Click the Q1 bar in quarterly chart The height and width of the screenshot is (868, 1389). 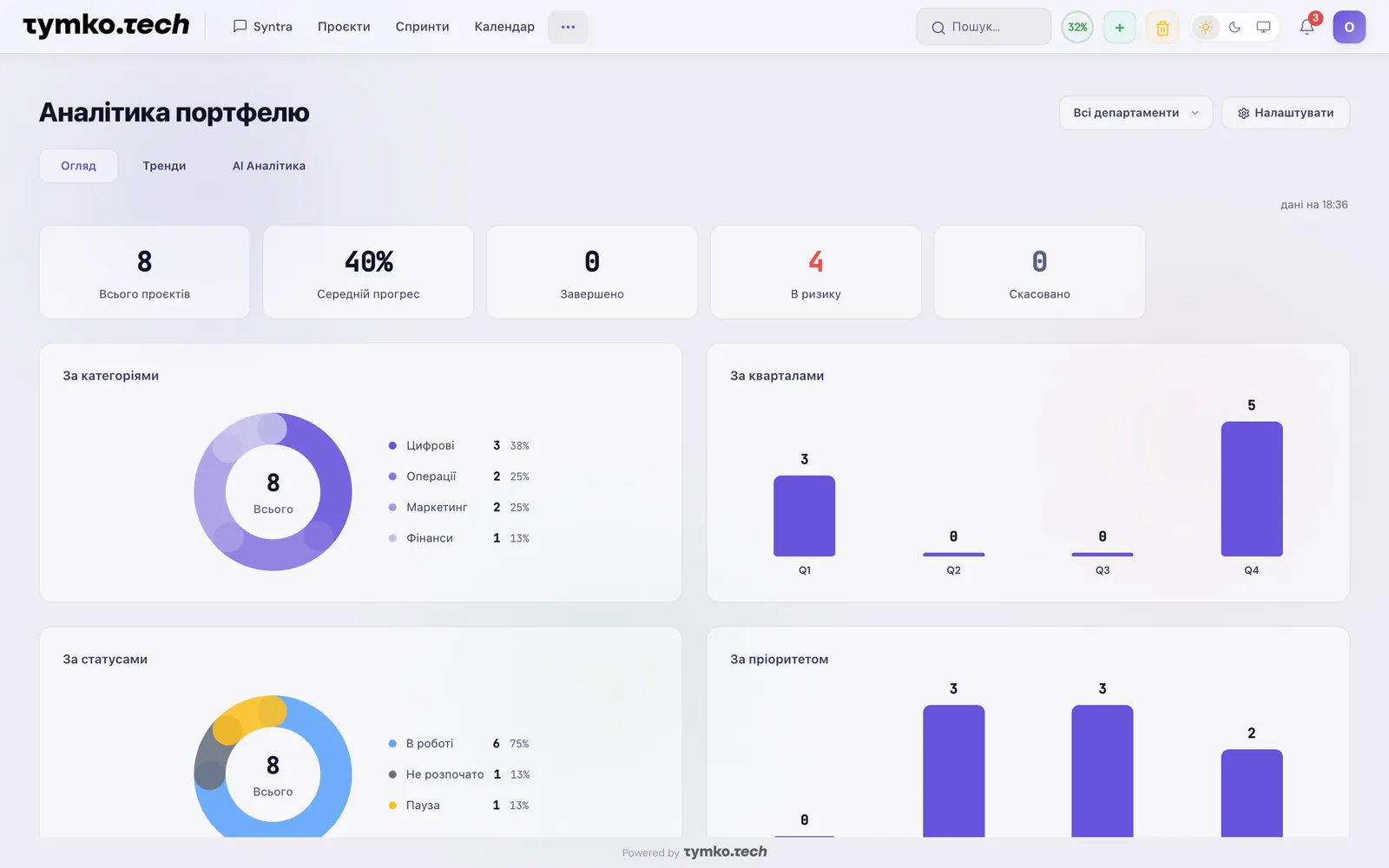pyautogui.click(x=805, y=516)
